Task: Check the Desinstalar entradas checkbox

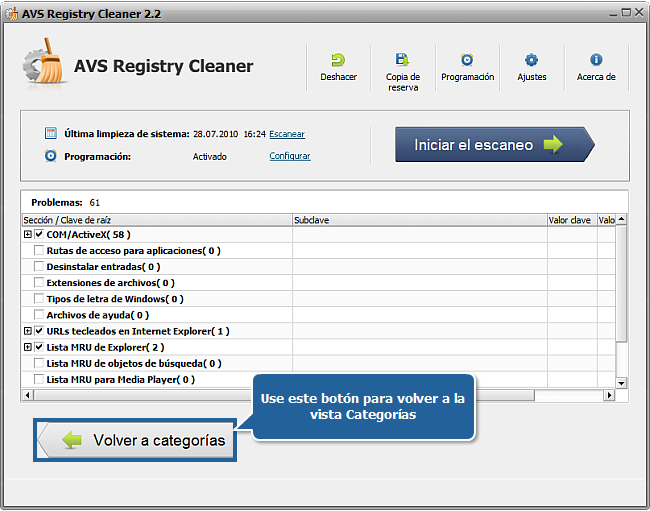Action: pyautogui.click(x=39, y=266)
